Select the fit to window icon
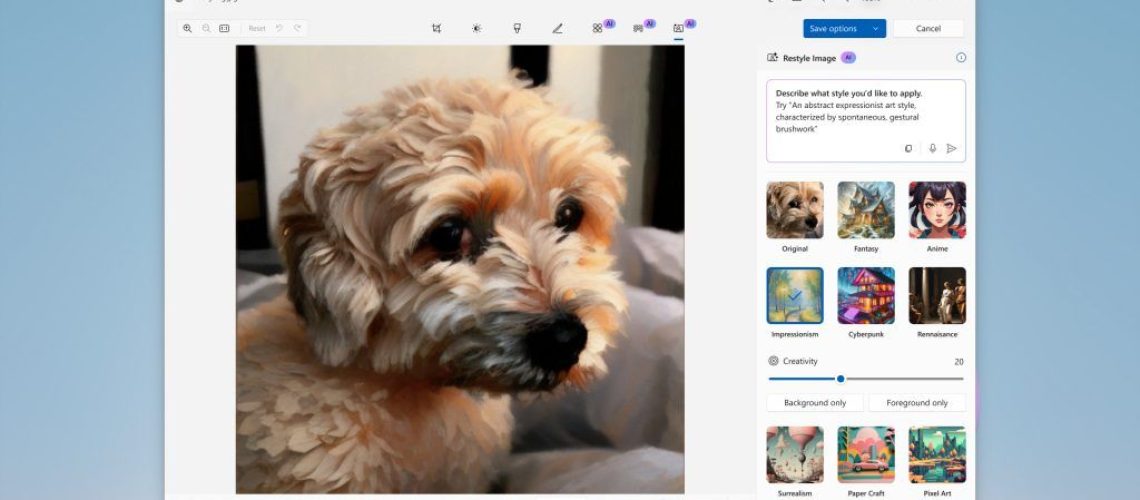The width and height of the screenshot is (1140, 500). pos(224,28)
